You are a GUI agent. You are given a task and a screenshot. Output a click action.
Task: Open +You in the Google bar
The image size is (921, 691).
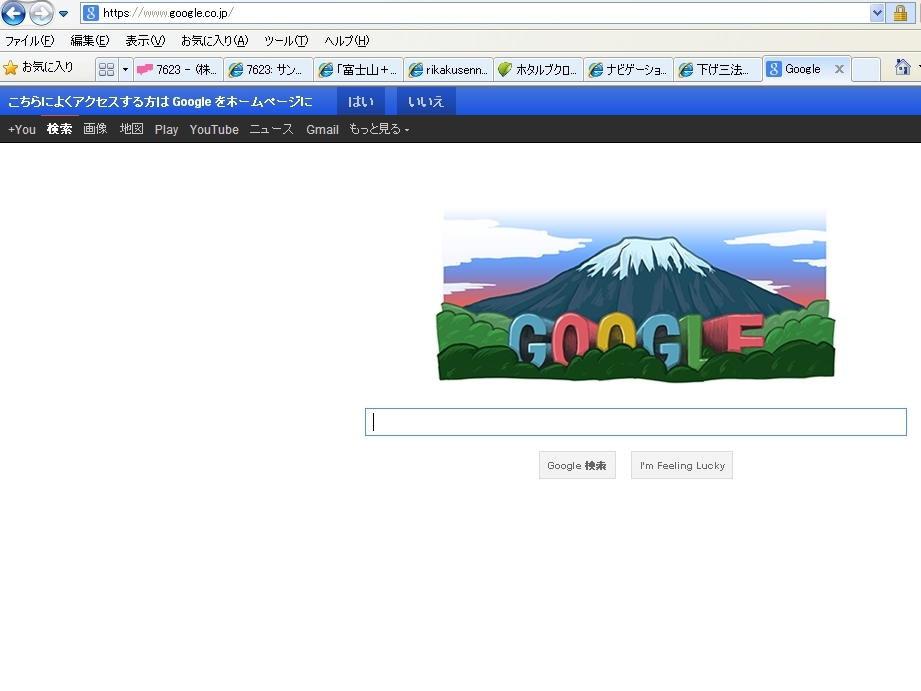pyautogui.click(x=22, y=129)
